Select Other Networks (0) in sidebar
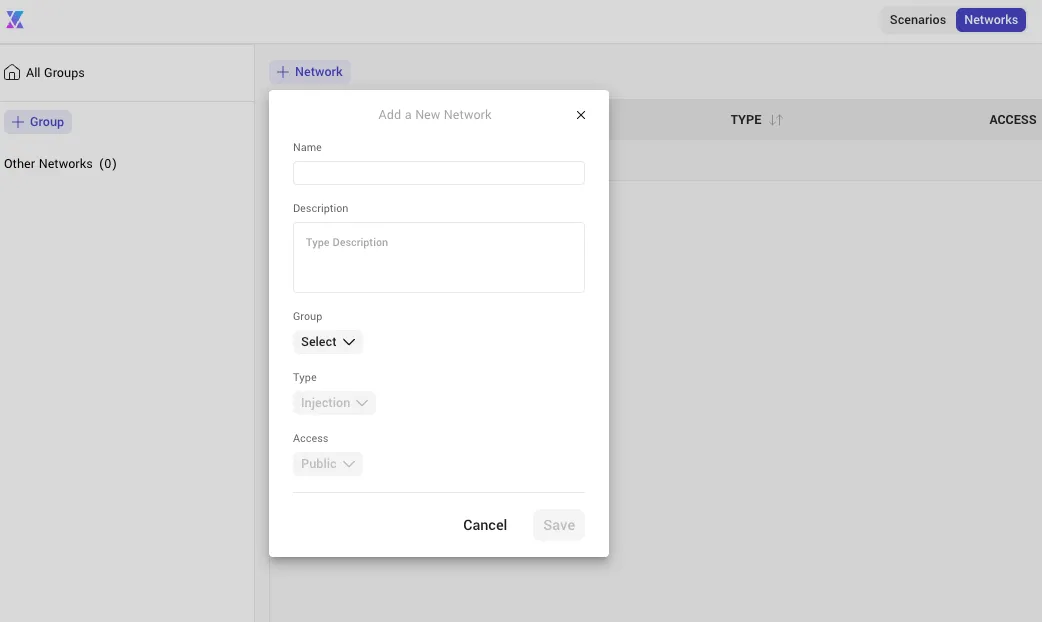This screenshot has width=1042, height=622. click(60, 163)
